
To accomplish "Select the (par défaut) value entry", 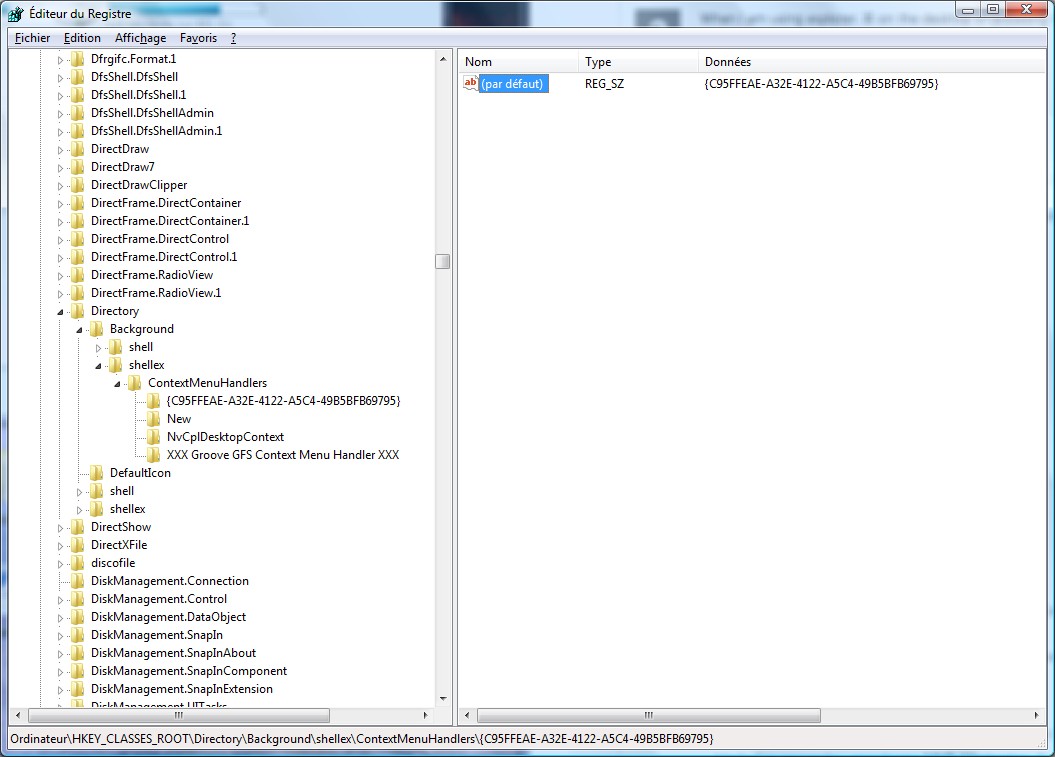I will [513, 83].
